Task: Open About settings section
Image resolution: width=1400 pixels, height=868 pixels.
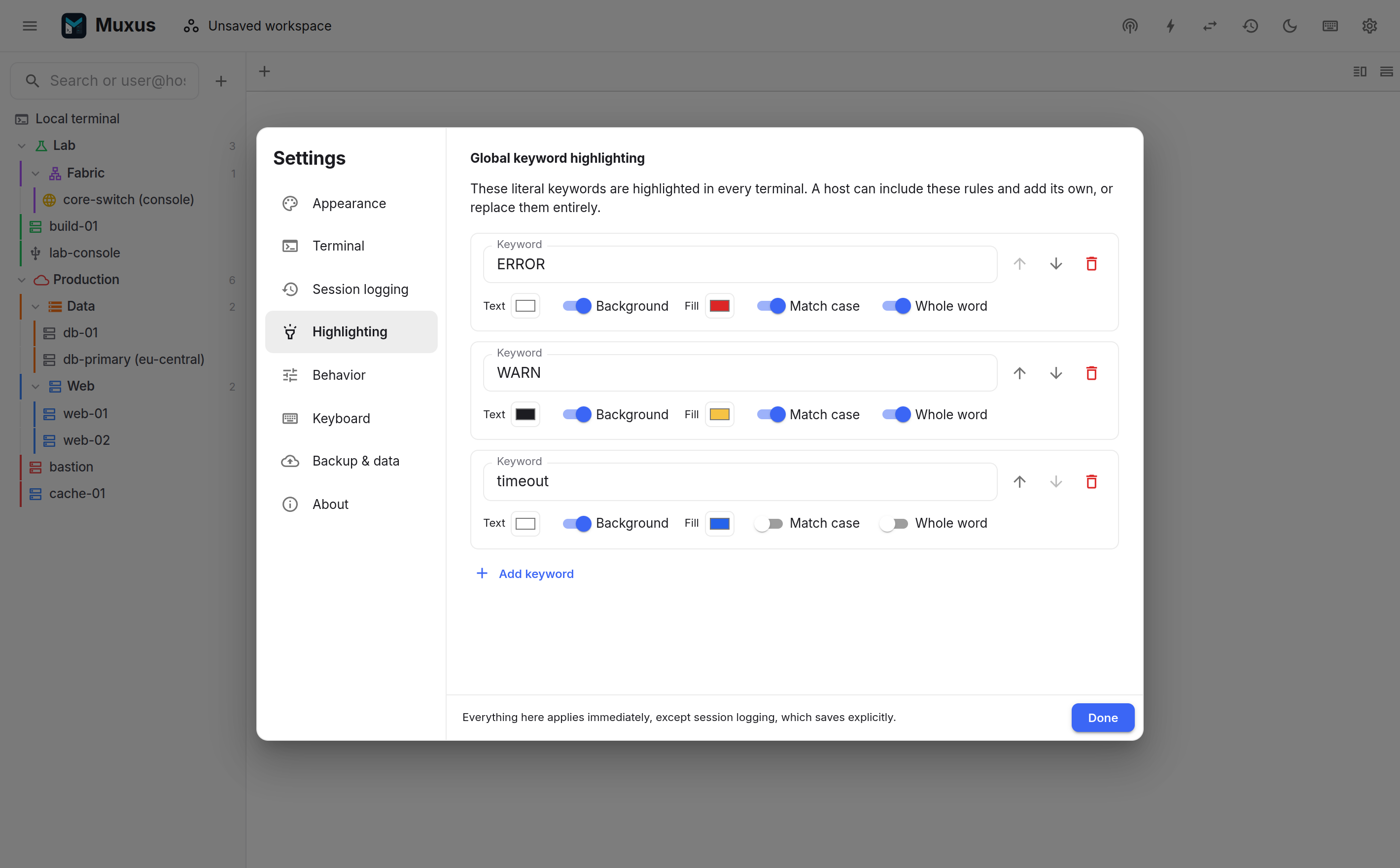Action: click(351, 504)
